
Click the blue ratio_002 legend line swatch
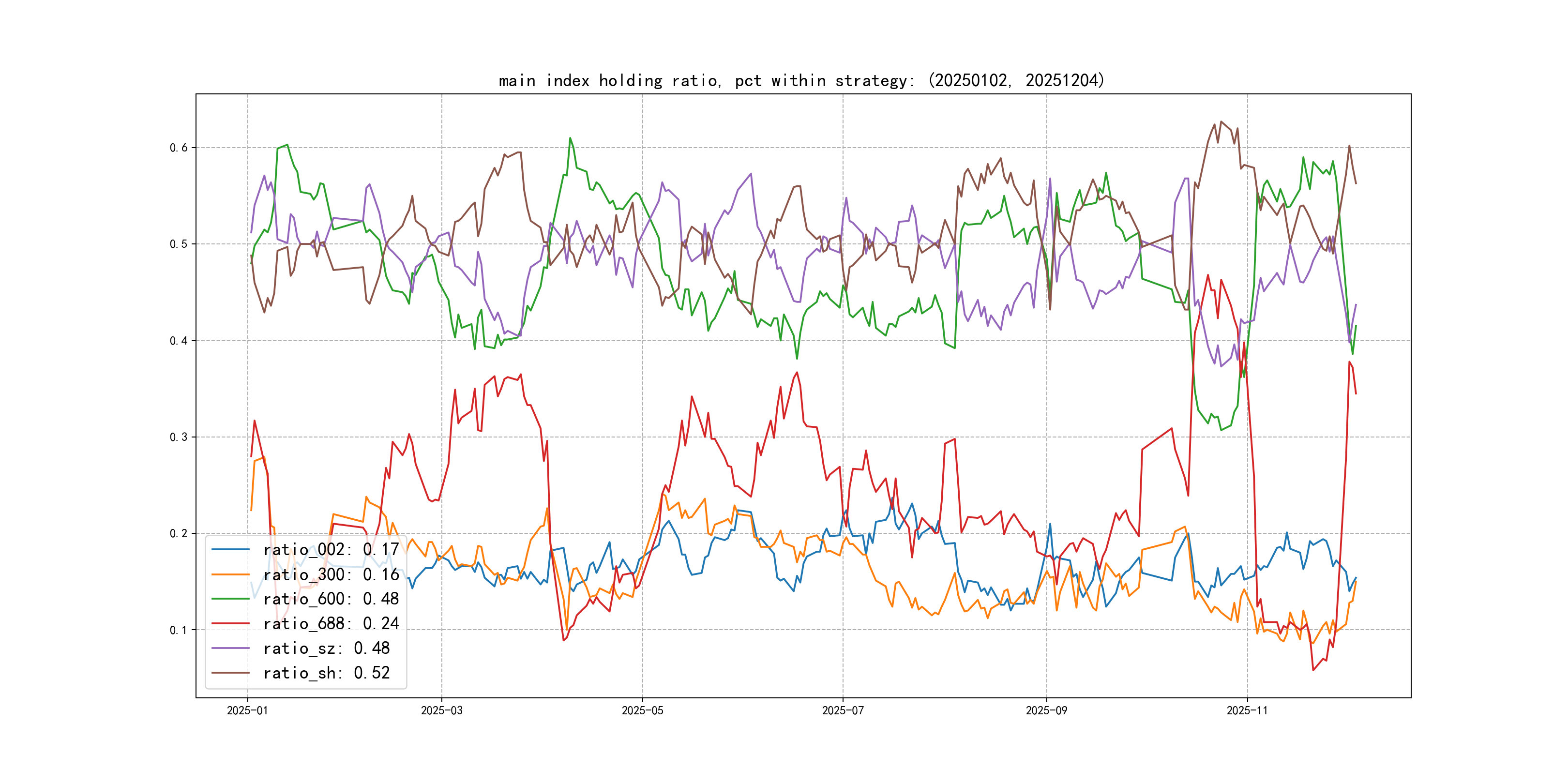230,550
